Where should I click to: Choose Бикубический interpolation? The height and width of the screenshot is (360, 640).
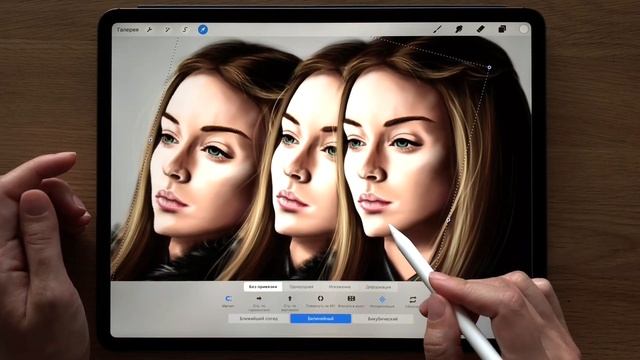(x=383, y=318)
